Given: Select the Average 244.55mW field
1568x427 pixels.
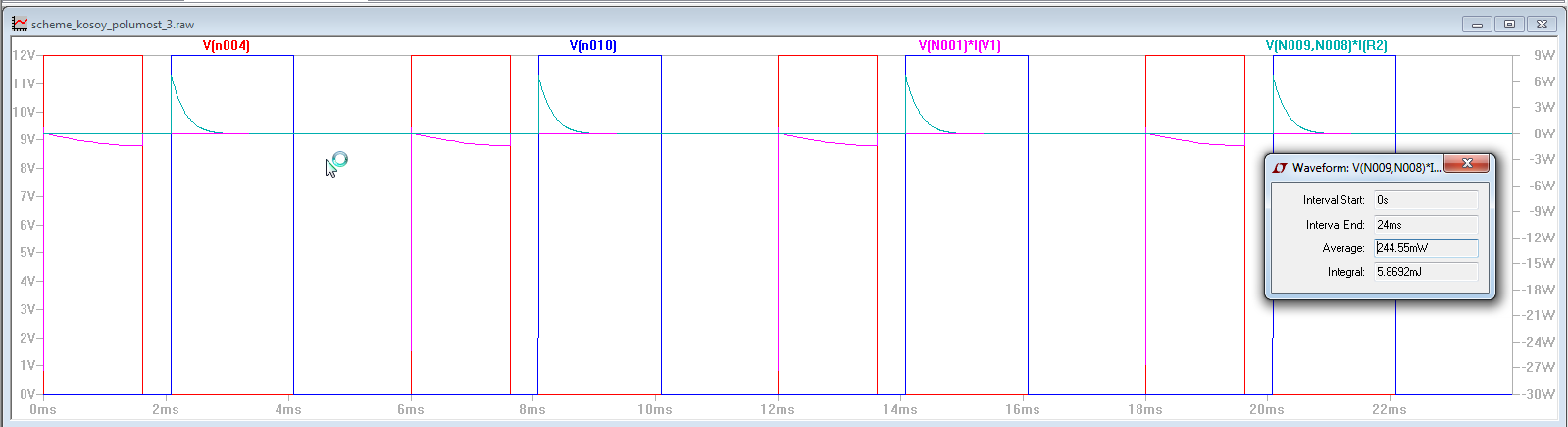Looking at the screenshot, I should point(1425,248).
